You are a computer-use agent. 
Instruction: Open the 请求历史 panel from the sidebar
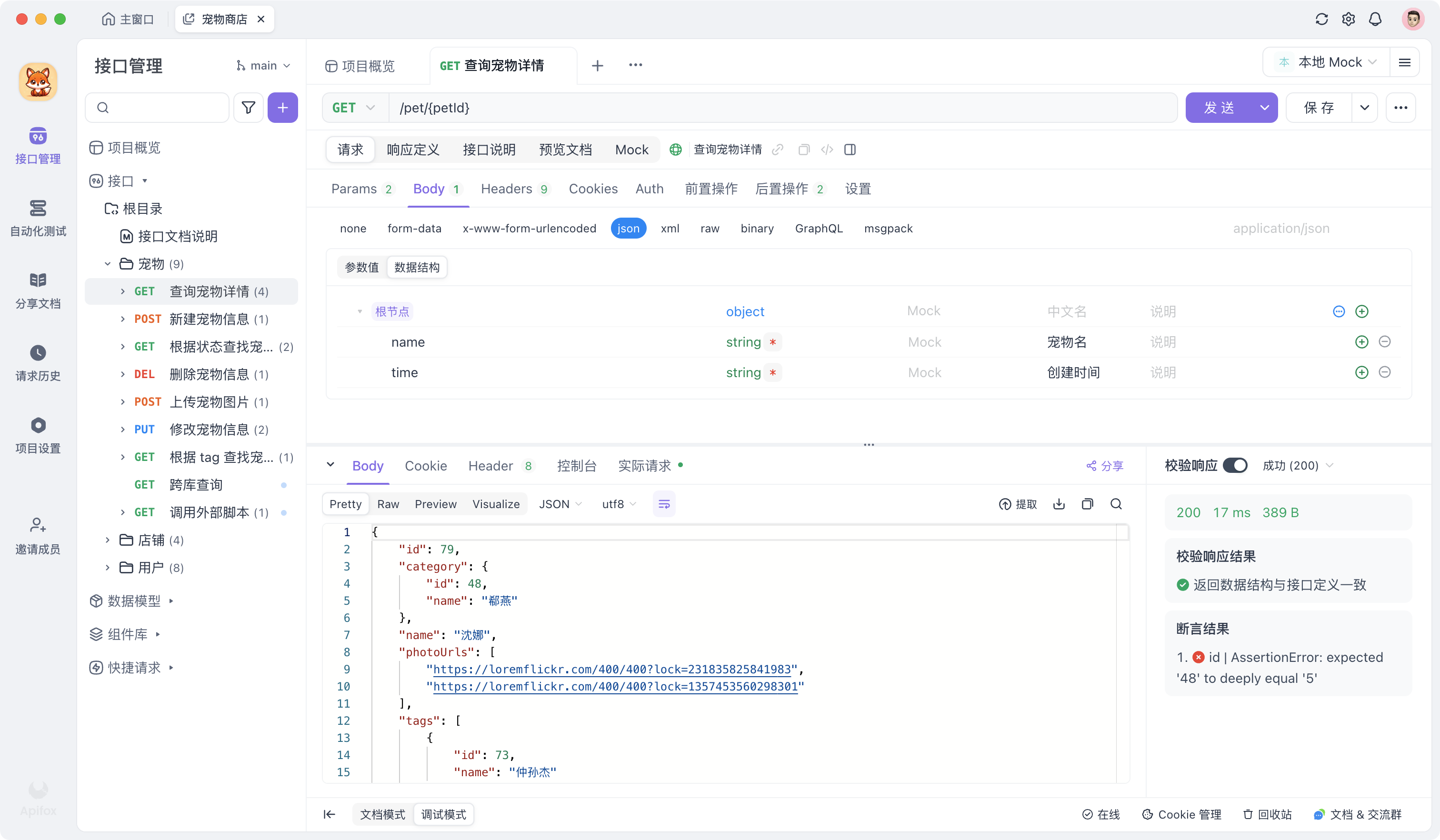point(38,363)
